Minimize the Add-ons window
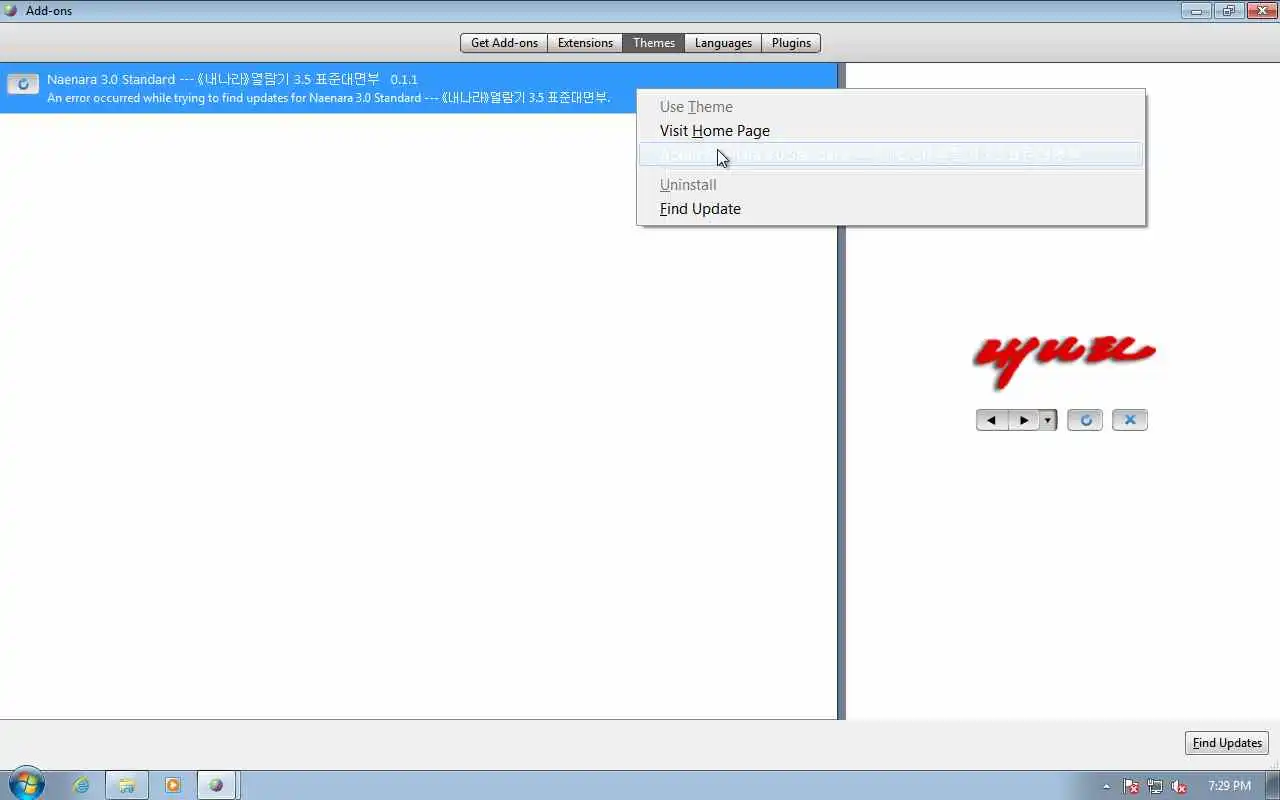Screen dimensions: 1280x800 click(x=1196, y=11)
